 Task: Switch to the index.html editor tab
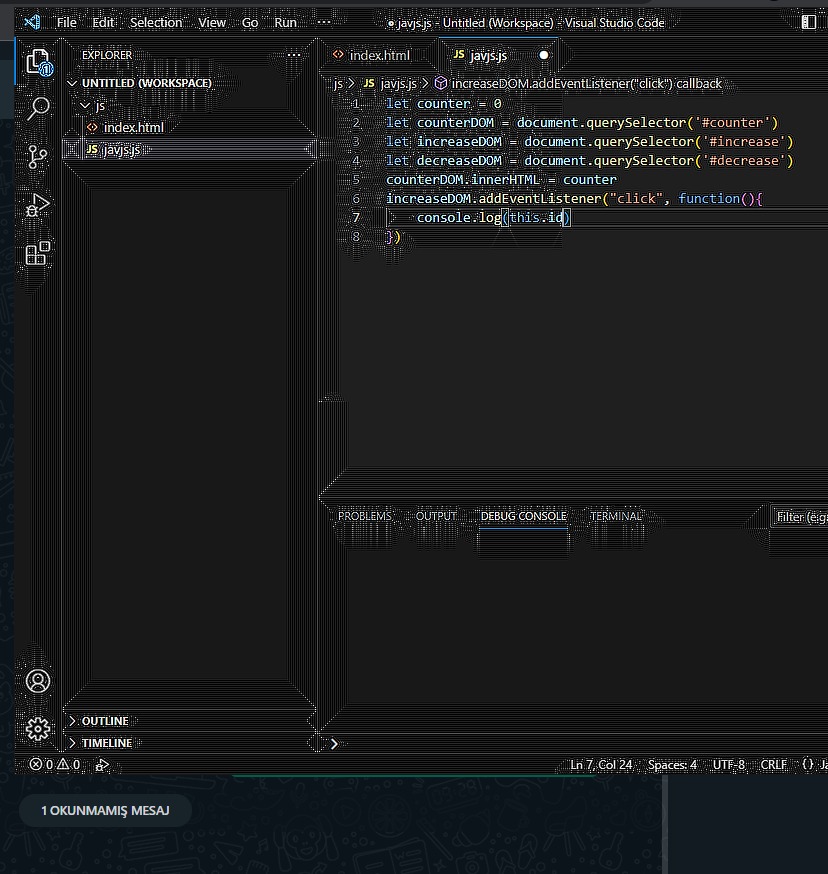coord(372,55)
